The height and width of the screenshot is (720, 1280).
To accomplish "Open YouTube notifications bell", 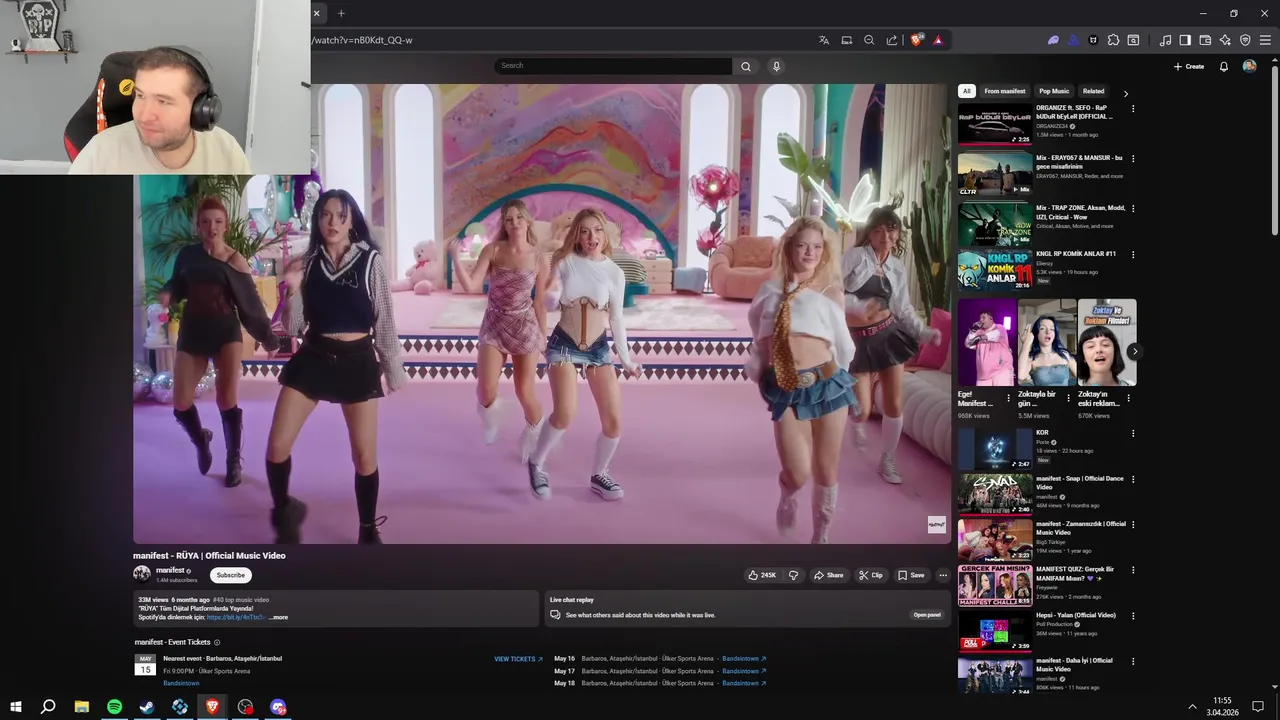I will click(1224, 66).
